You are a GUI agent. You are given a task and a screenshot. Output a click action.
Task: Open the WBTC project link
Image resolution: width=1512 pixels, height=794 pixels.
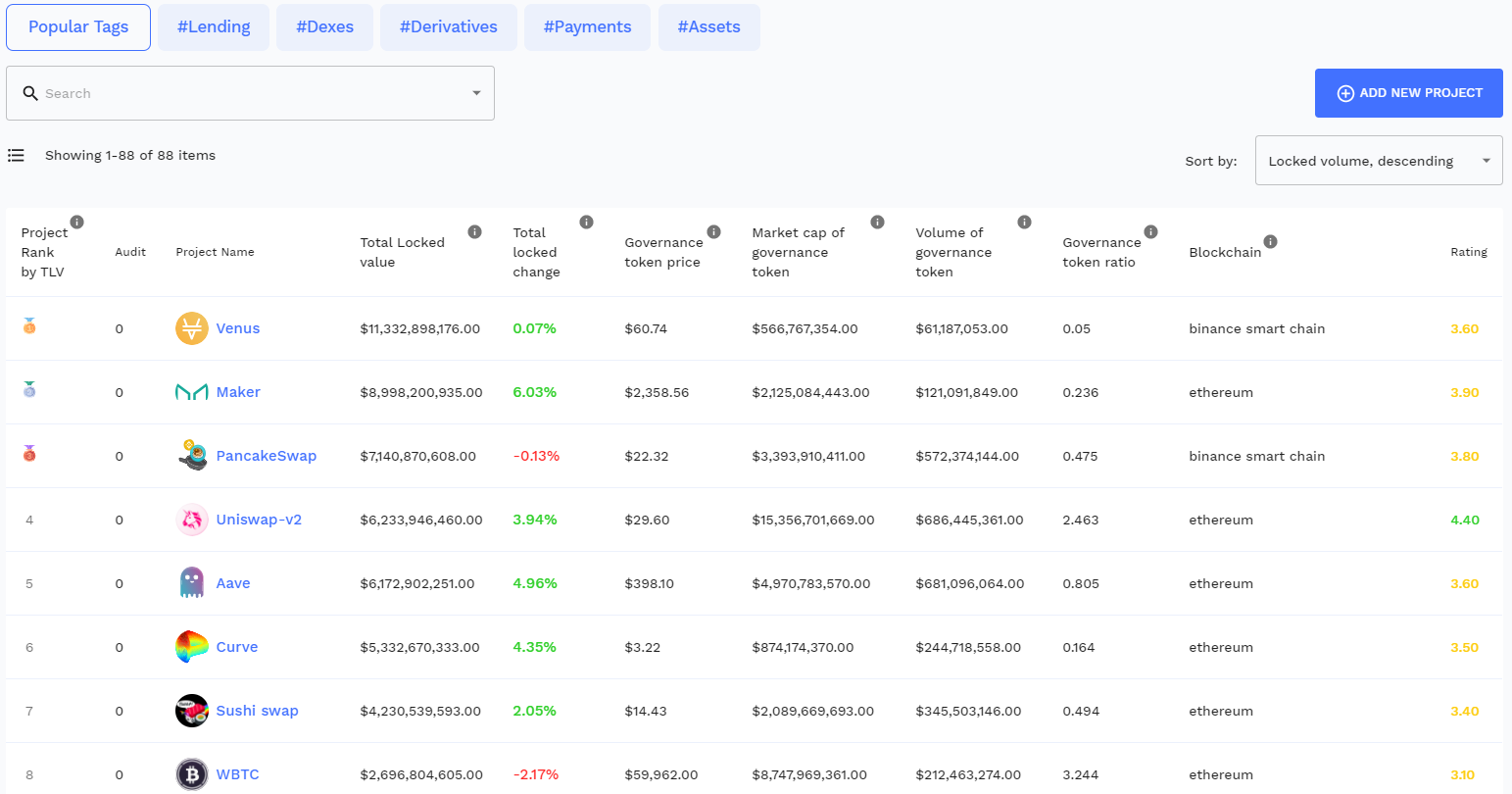point(238,774)
